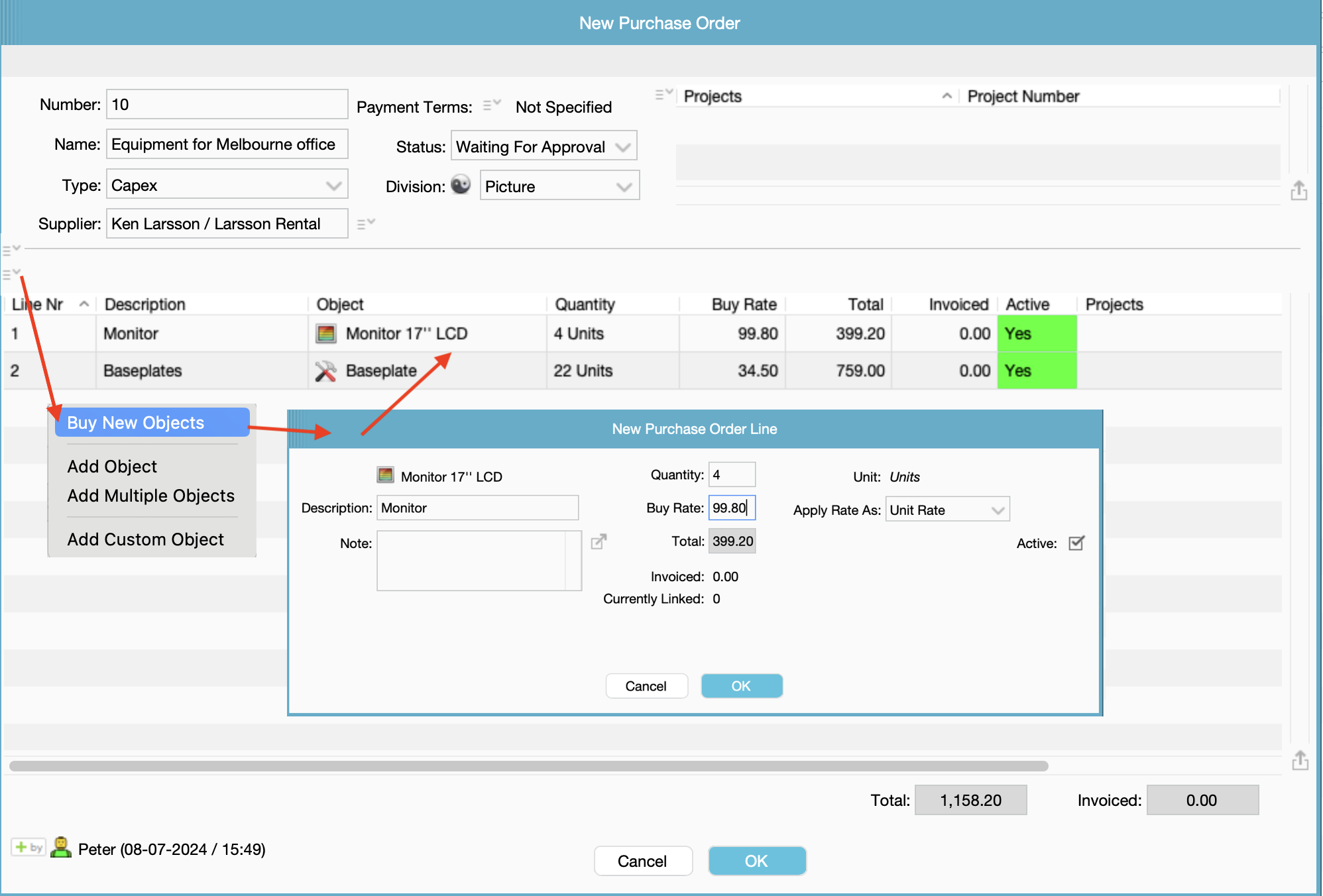Click export icon at bottom right of lines table

pyautogui.click(x=1300, y=760)
